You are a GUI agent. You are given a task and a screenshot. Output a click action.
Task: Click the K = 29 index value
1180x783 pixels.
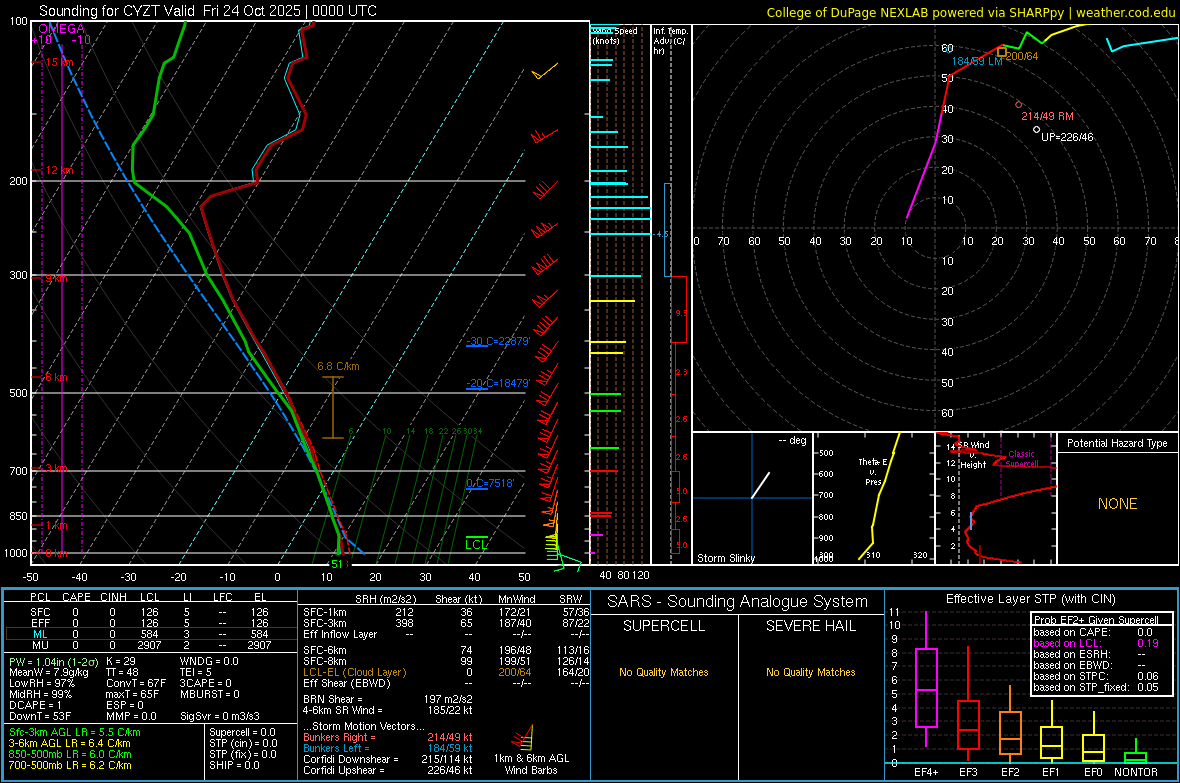(120, 661)
